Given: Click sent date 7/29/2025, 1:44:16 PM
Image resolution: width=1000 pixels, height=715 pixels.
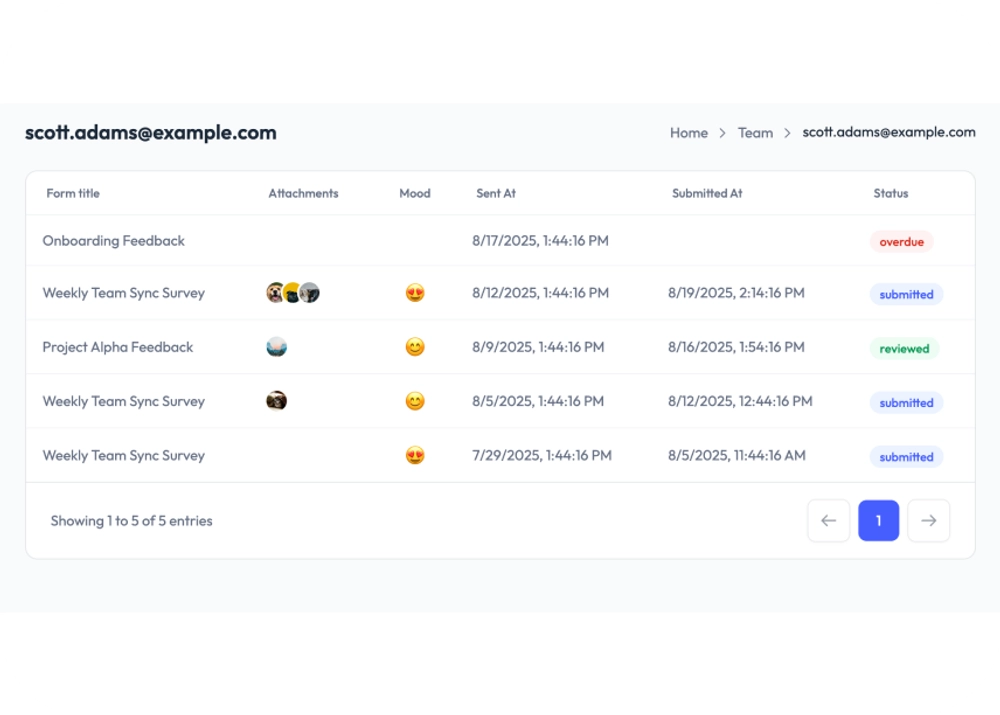Looking at the screenshot, I should 541,455.
